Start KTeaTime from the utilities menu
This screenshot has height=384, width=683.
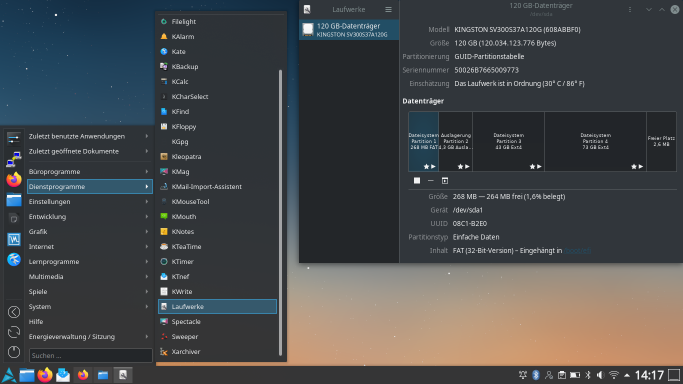point(217,246)
